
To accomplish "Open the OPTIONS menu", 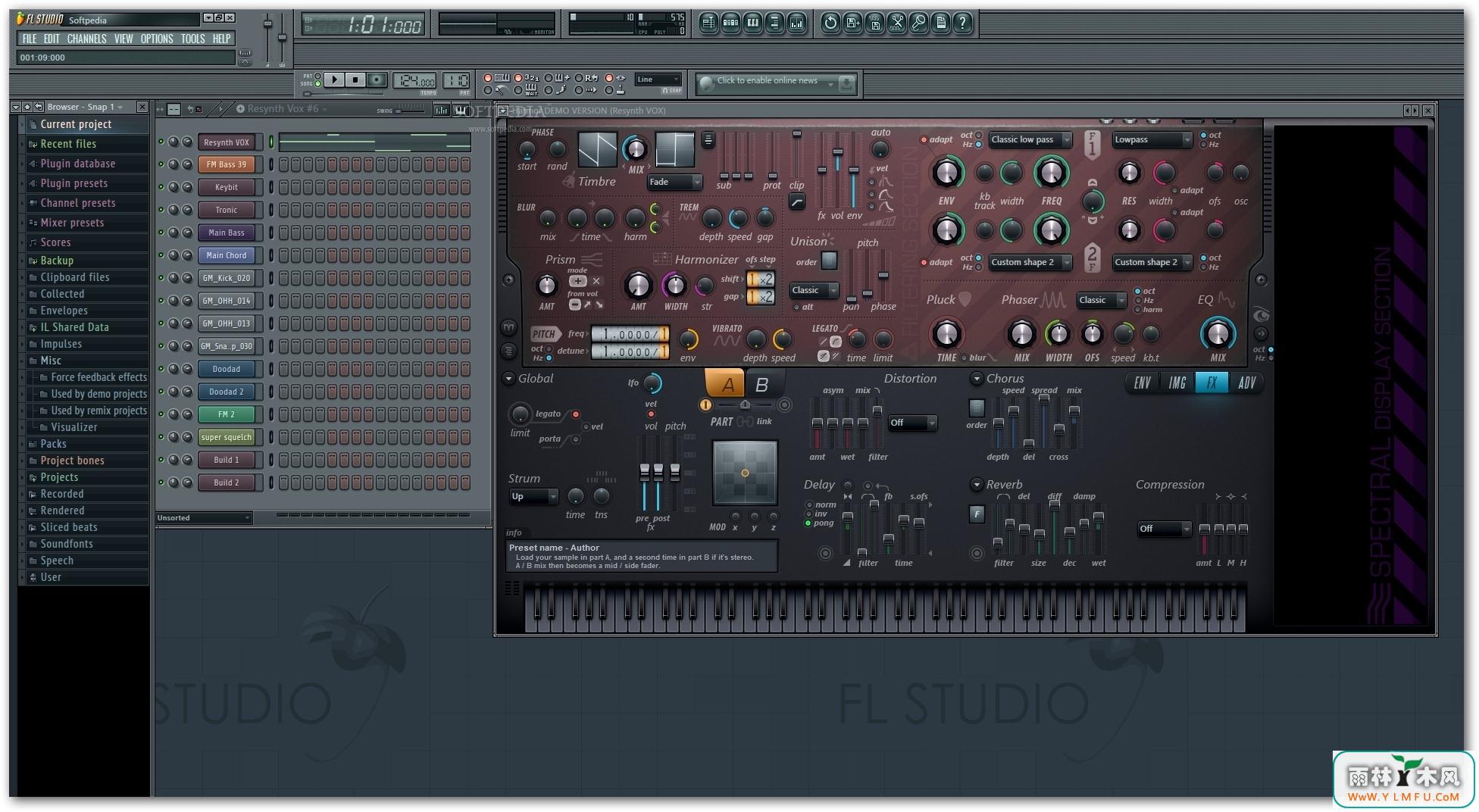I will tap(157, 39).
